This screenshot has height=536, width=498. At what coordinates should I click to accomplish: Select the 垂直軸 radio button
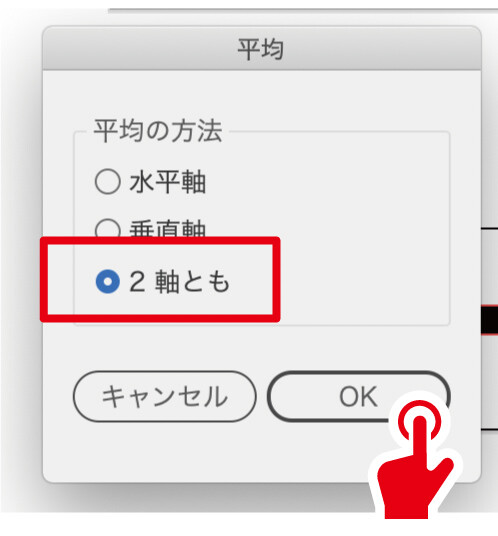pos(150,227)
